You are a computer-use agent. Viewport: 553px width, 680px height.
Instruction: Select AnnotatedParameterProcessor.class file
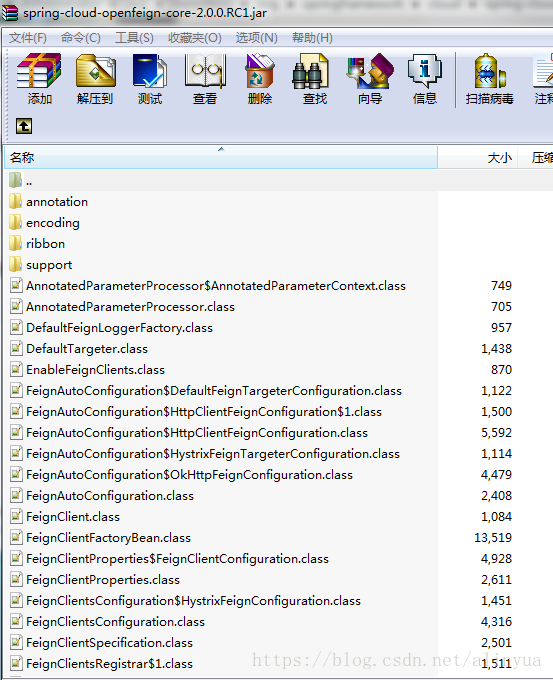pos(131,307)
